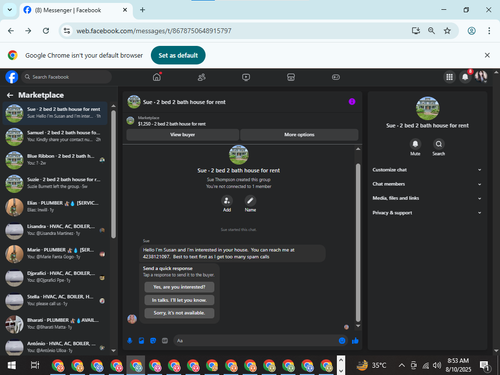This screenshot has height=375, width=500.
Task: Click the Chrome address bar URL
Action: tap(154, 31)
